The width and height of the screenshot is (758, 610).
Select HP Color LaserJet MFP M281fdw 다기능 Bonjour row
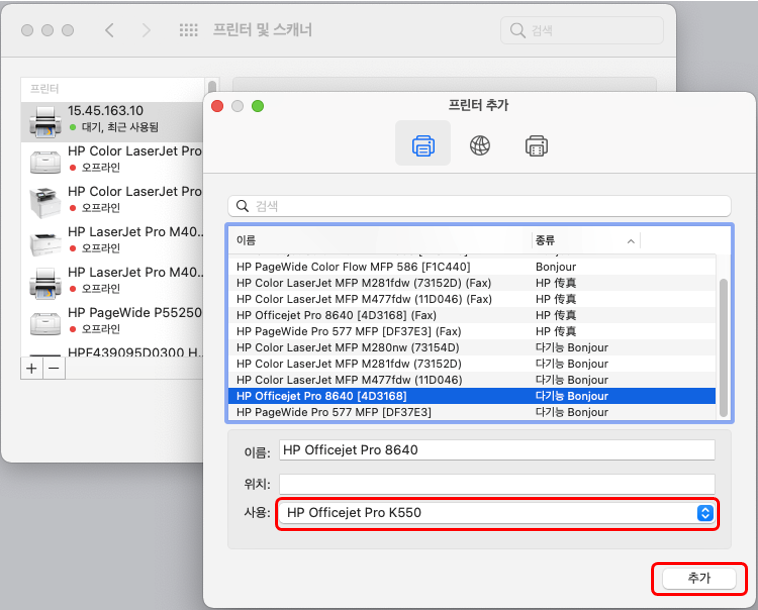coord(472,363)
